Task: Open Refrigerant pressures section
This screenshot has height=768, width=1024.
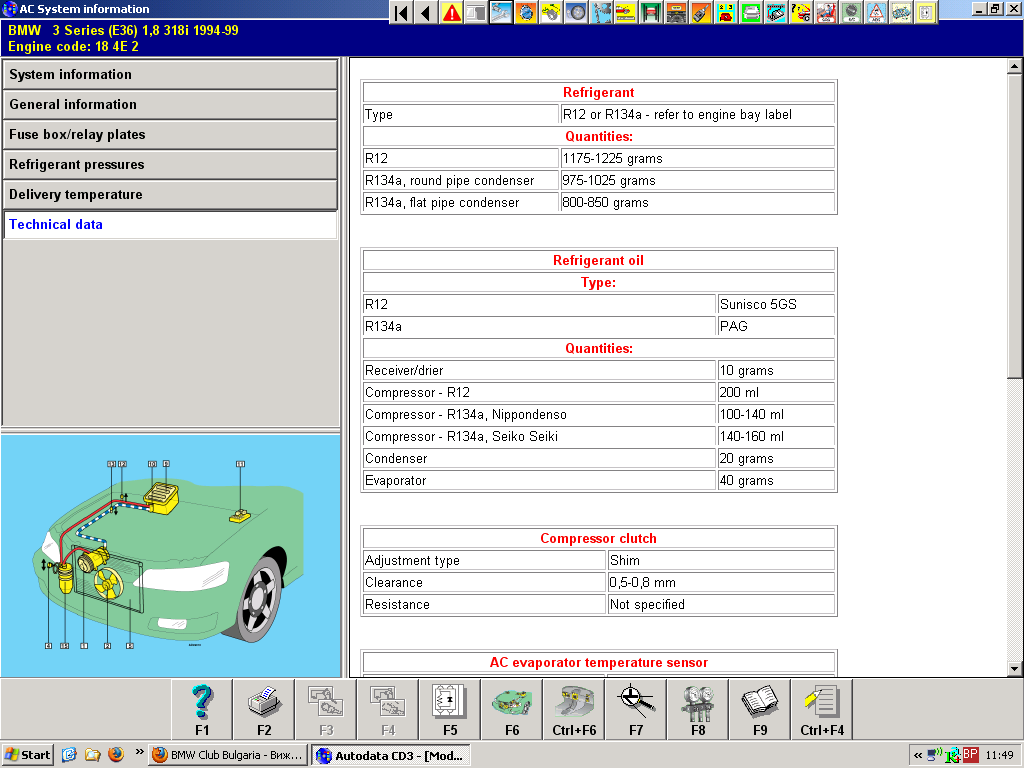Action: pos(170,165)
